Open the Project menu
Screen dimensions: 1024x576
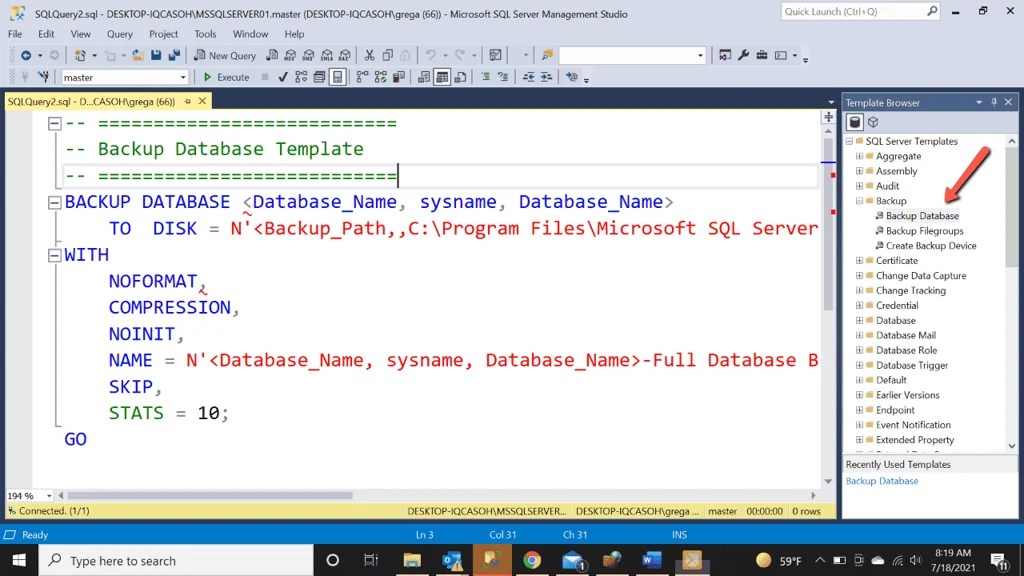(x=163, y=34)
